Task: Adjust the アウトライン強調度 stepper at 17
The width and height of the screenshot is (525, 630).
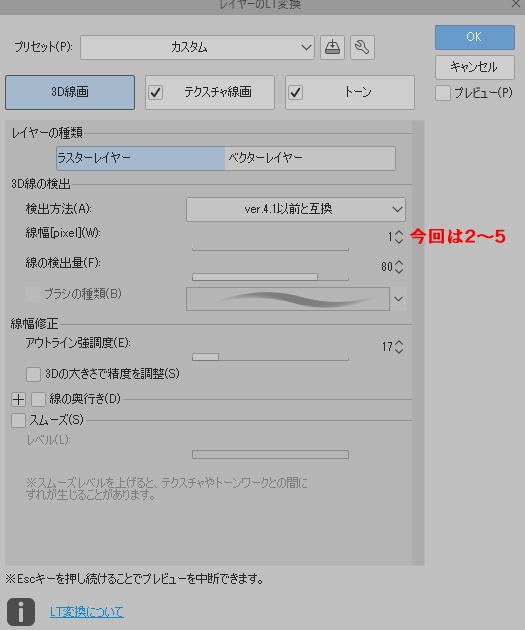Action: tap(398, 347)
